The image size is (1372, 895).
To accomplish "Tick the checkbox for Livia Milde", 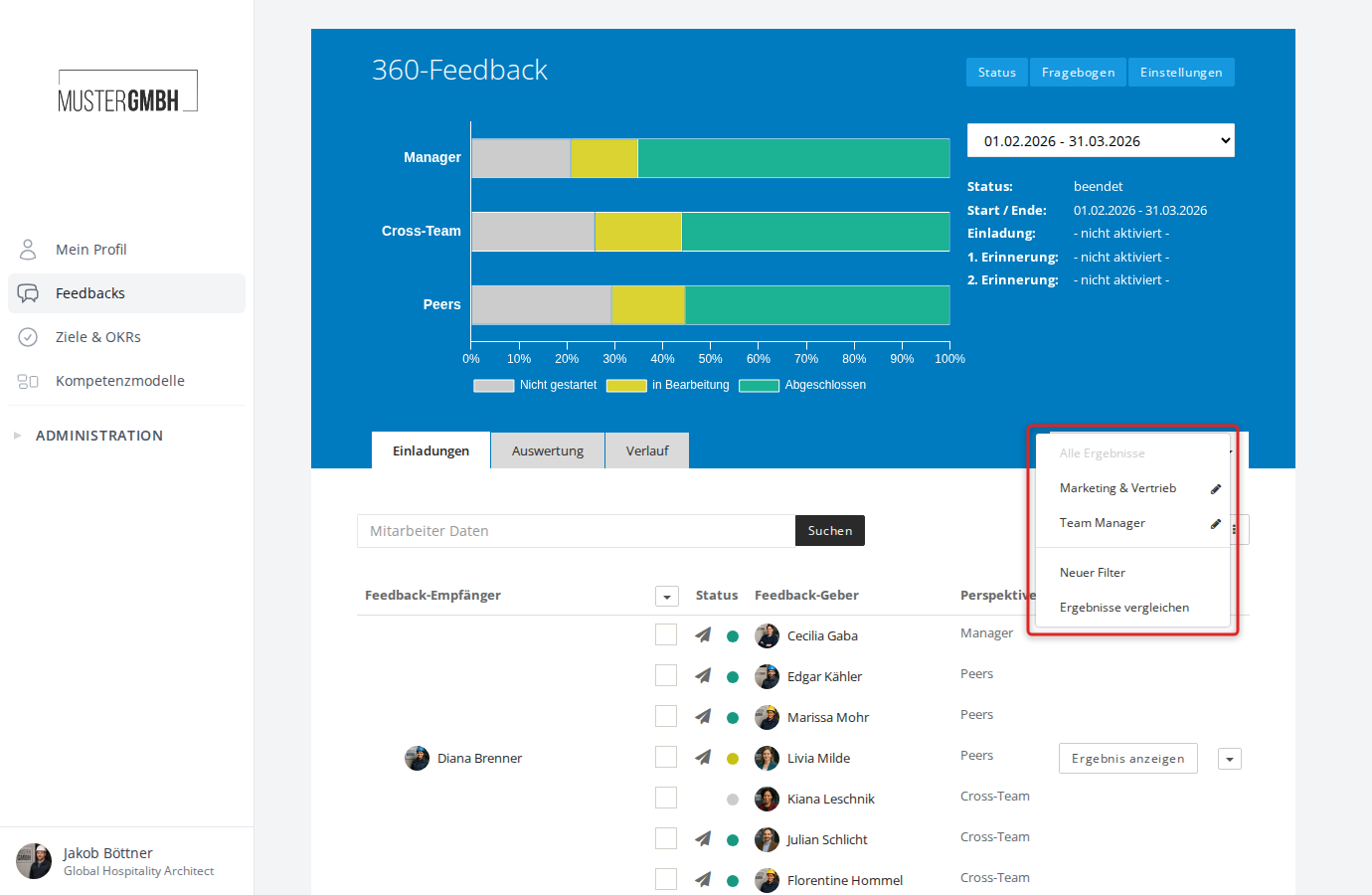I will coord(666,757).
